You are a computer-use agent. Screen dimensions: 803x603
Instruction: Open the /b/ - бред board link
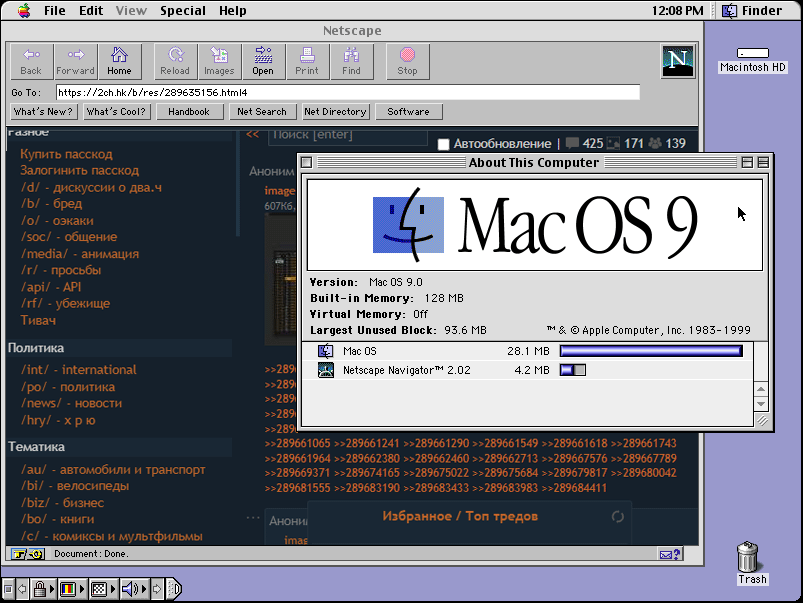click(x=51, y=204)
